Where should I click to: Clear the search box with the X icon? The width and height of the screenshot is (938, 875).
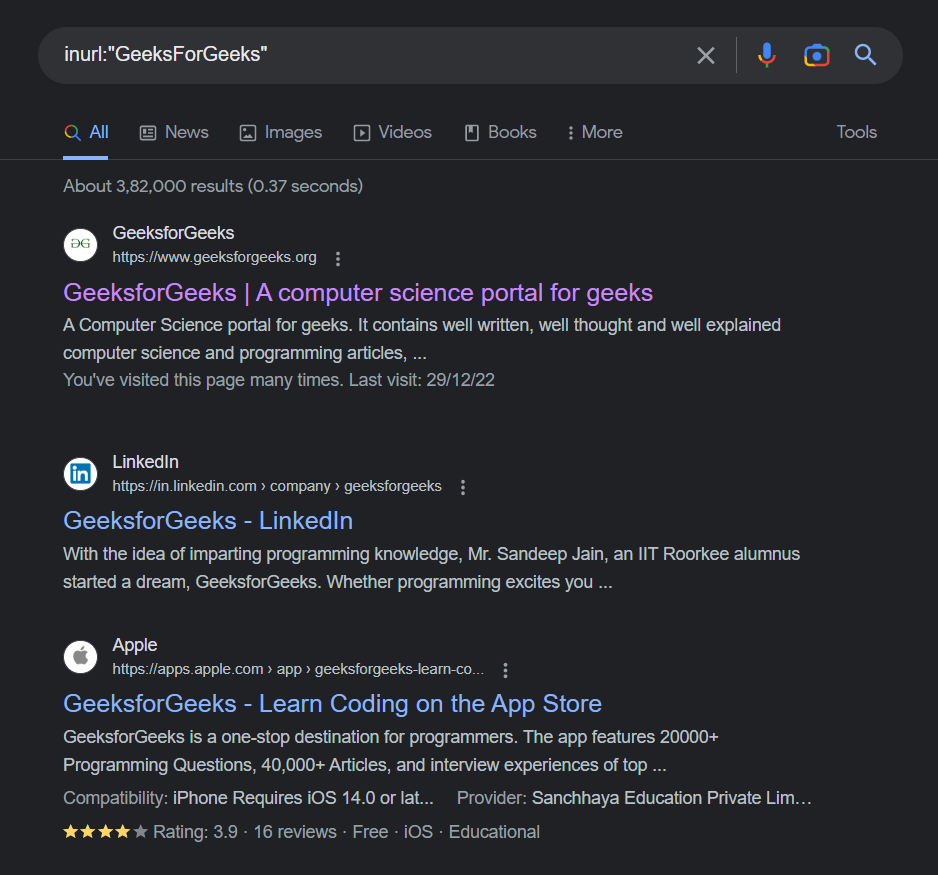click(706, 55)
